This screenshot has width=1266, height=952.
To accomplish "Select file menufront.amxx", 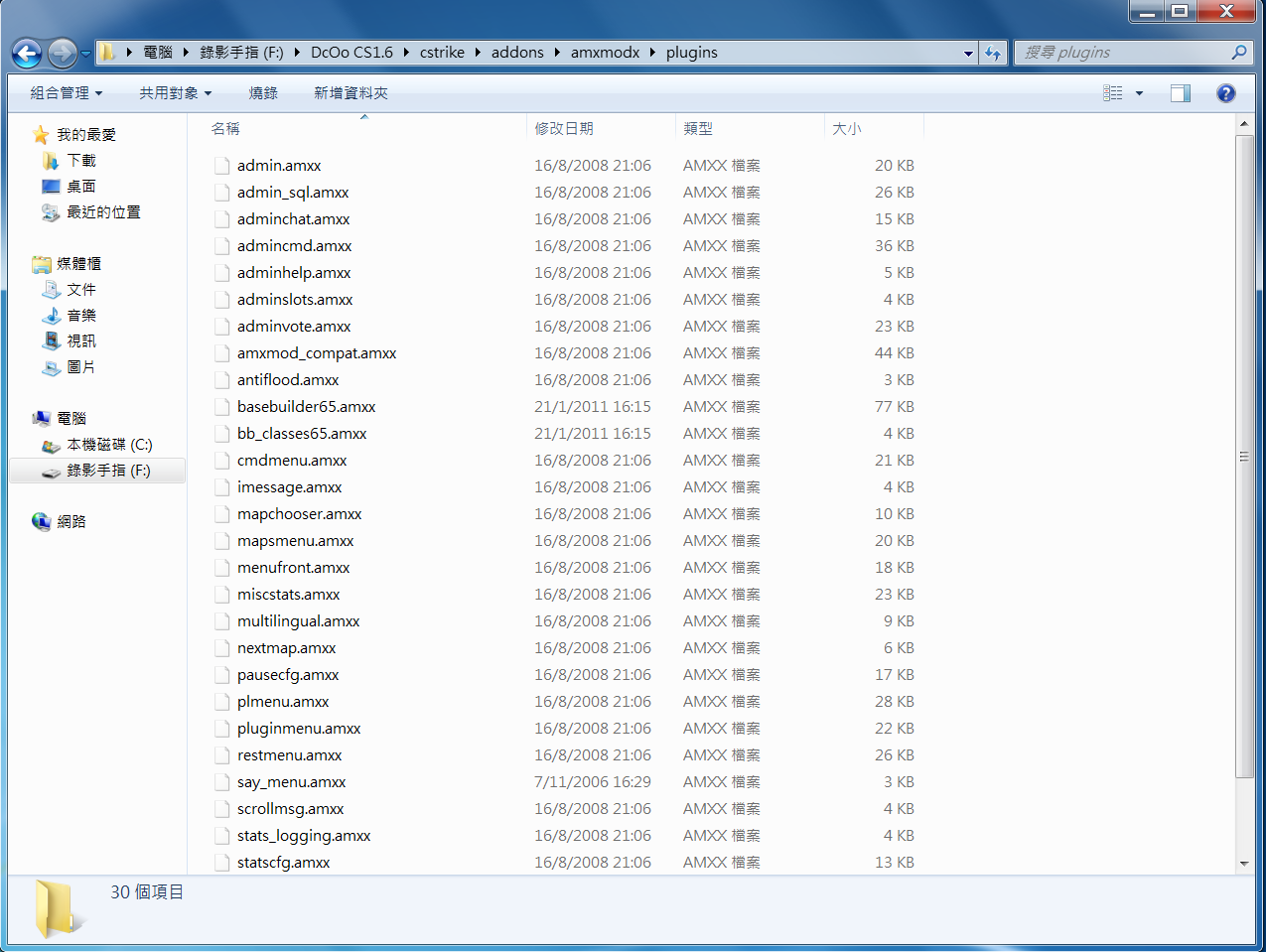I will click(x=294, y=568).
